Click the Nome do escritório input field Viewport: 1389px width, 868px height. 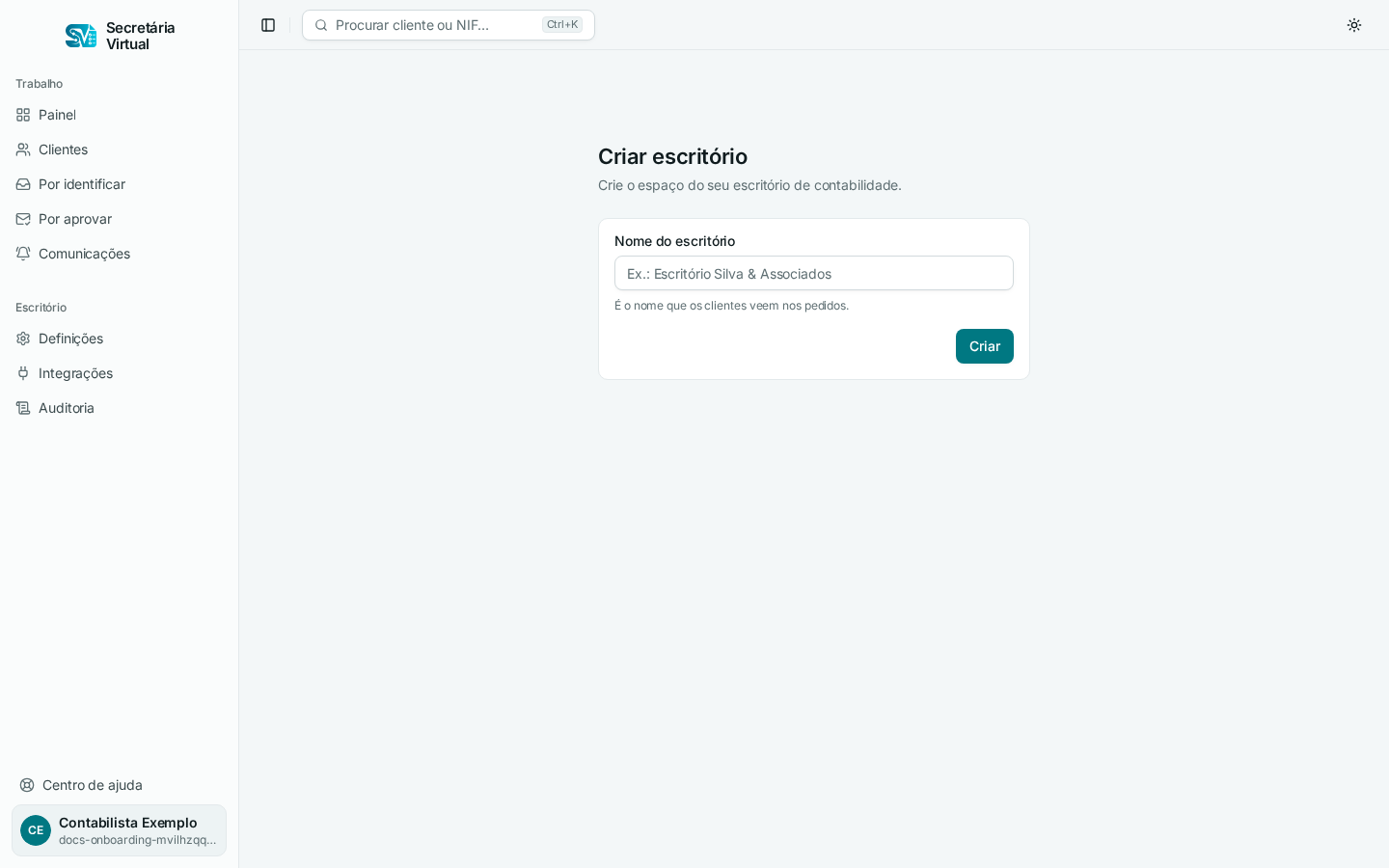pos(814,273)
